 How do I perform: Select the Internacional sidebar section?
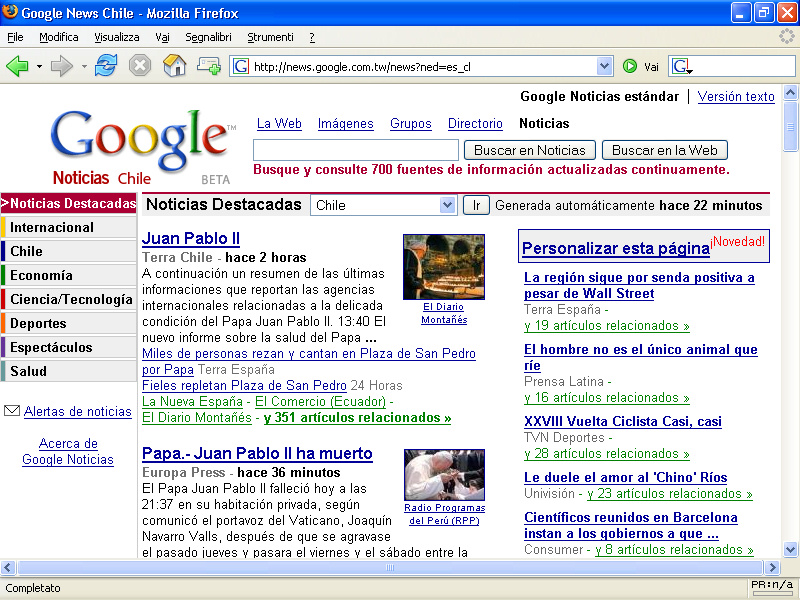(68, 227)
